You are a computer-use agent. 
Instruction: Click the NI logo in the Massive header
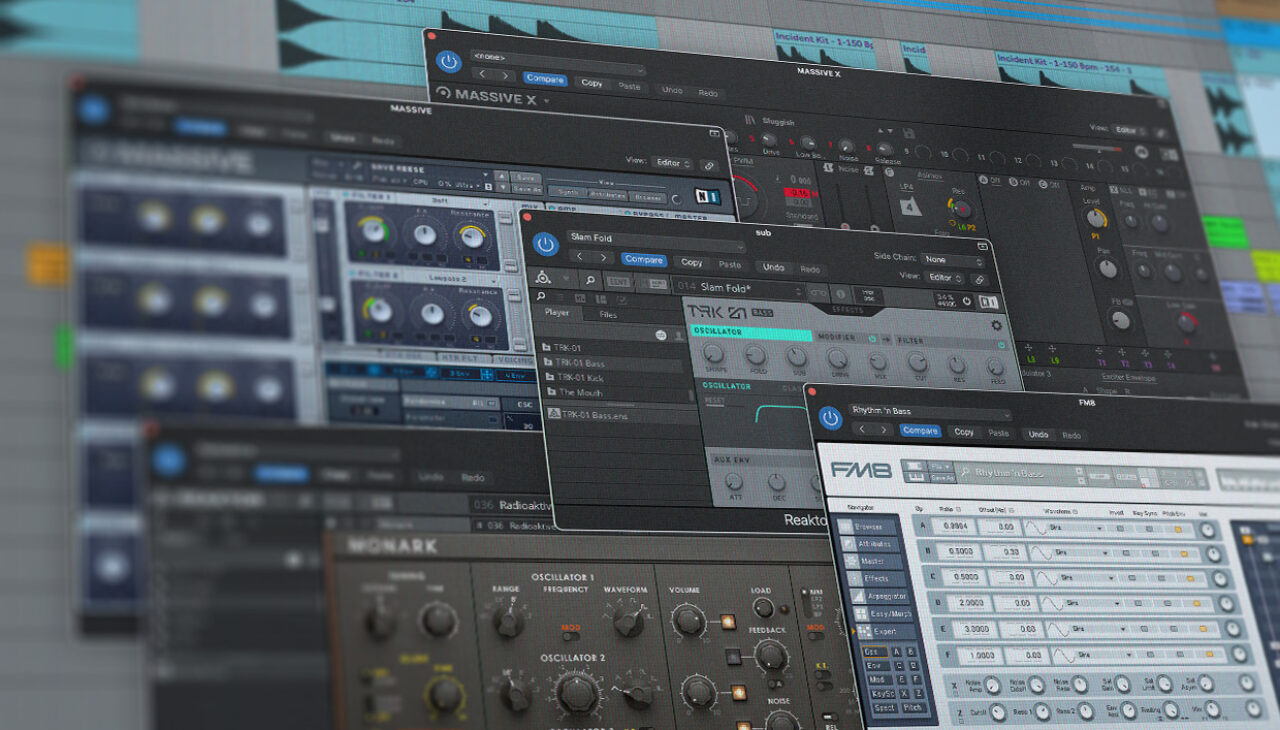coord(707,196)
